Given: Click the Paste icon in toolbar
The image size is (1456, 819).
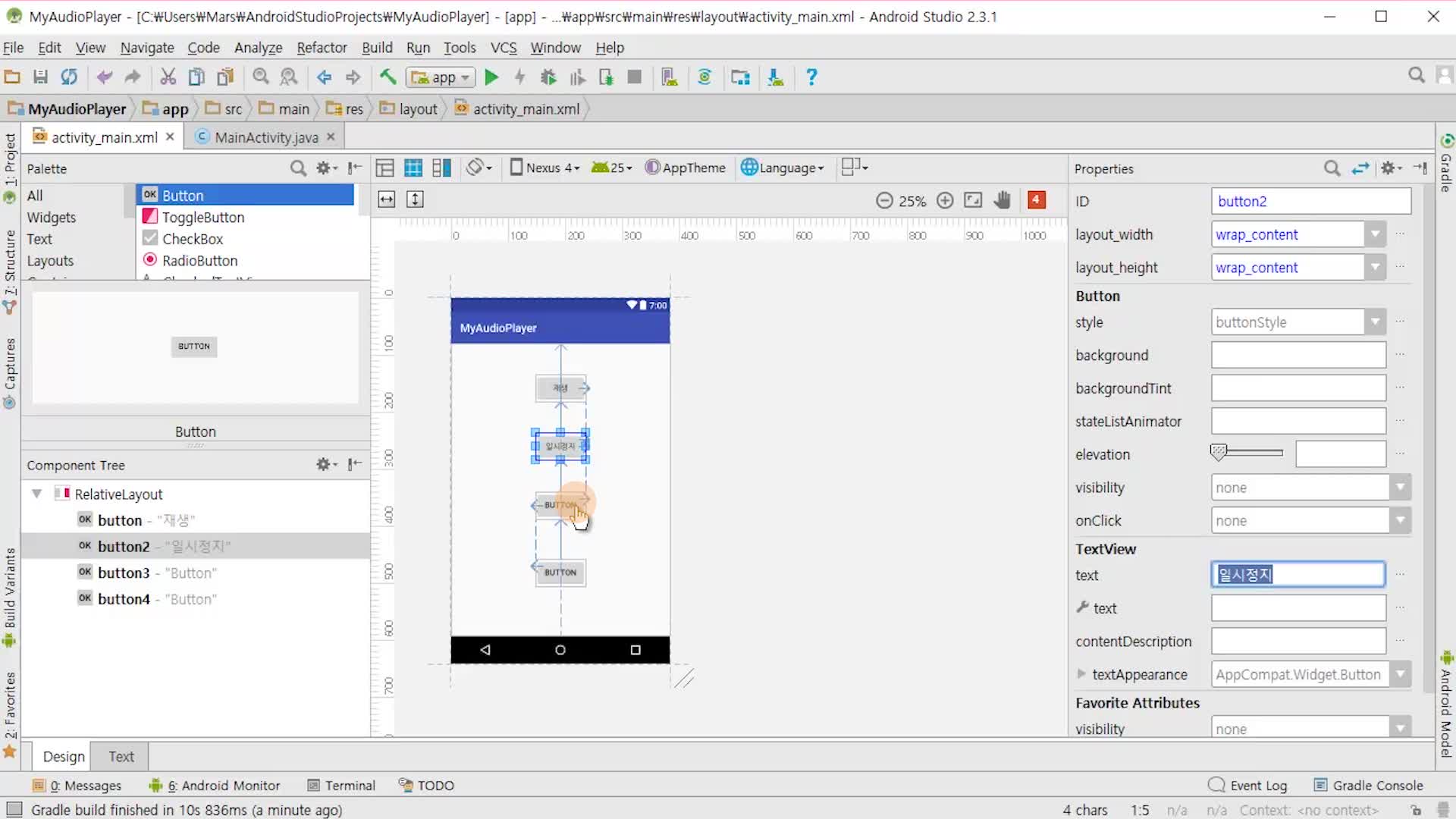Looking at the screenshot, I should [225, 77].
